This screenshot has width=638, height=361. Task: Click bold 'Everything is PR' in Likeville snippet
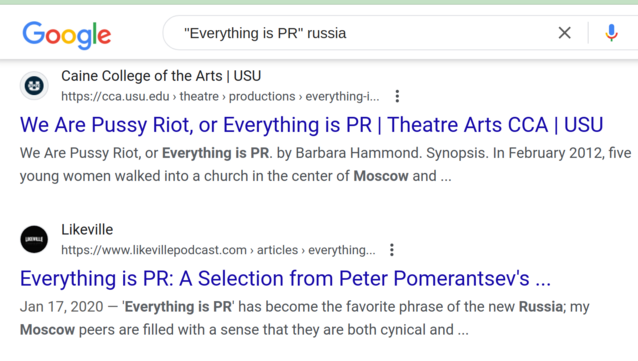click(178, 306)
